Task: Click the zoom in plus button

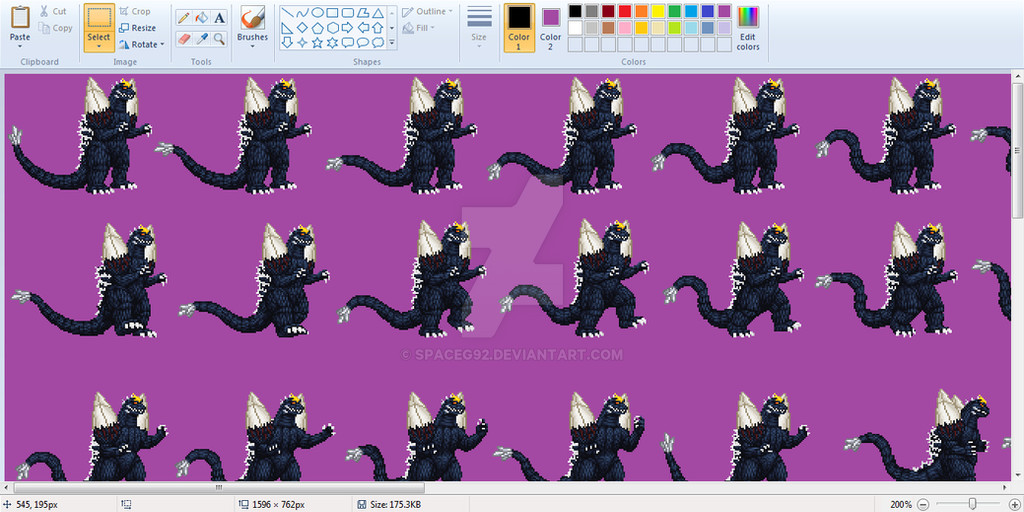Action: point(1015,504)
